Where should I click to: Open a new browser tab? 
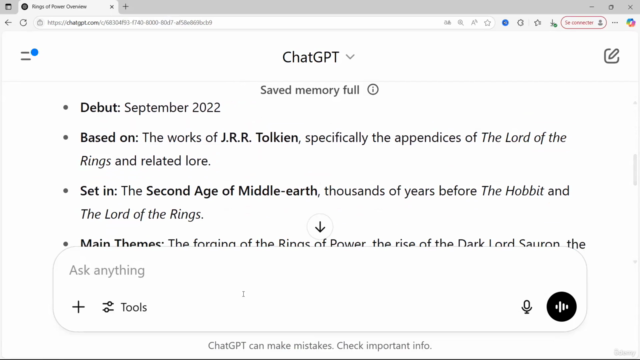coord(125,7)
